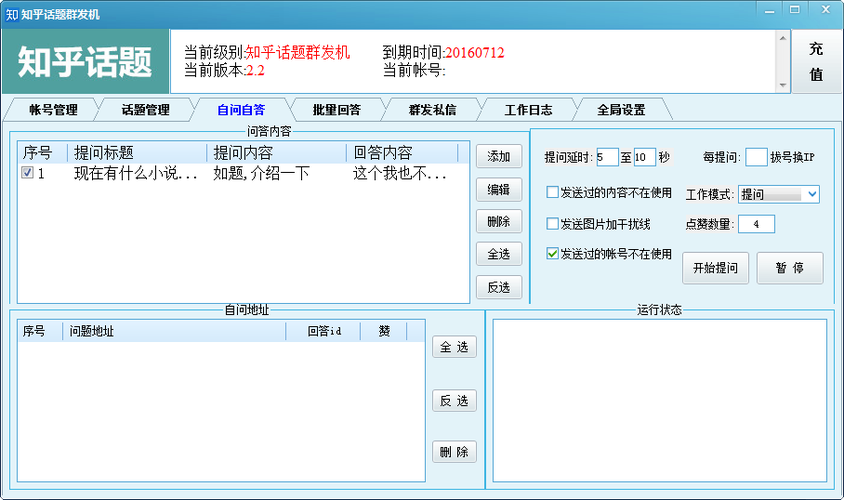This screenshot has height=500, width=844.
Task: Click the 回答id column header
Action: [x=323, y=331]
